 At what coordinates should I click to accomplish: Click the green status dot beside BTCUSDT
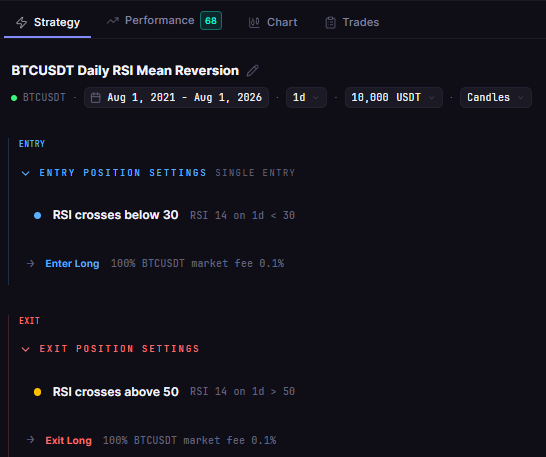14,98
